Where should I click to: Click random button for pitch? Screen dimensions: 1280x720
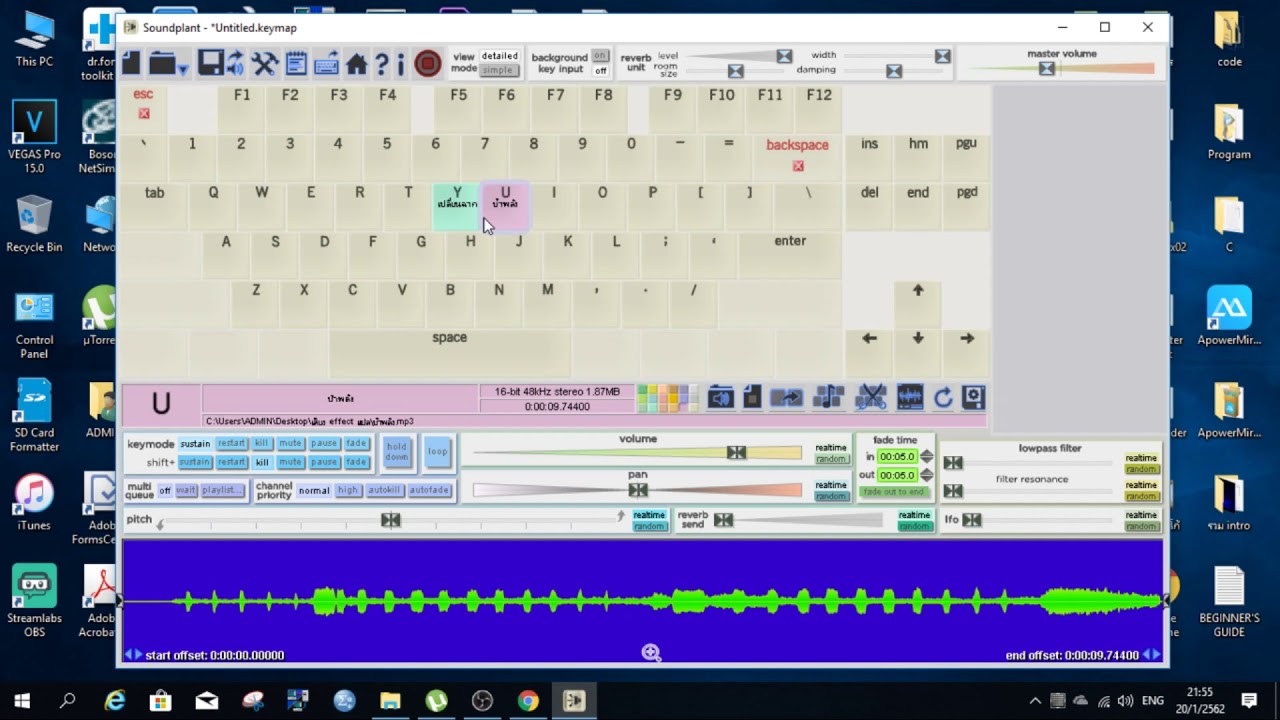point(649,526)
